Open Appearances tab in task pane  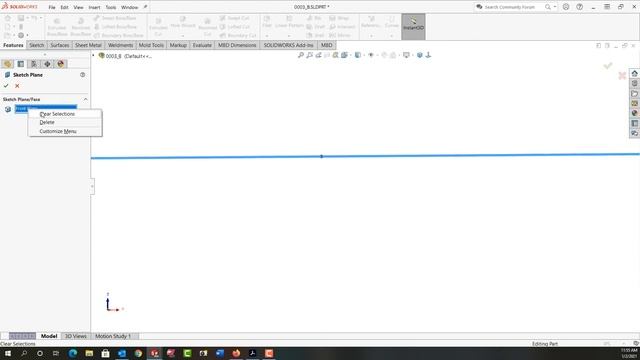point(634,113)
